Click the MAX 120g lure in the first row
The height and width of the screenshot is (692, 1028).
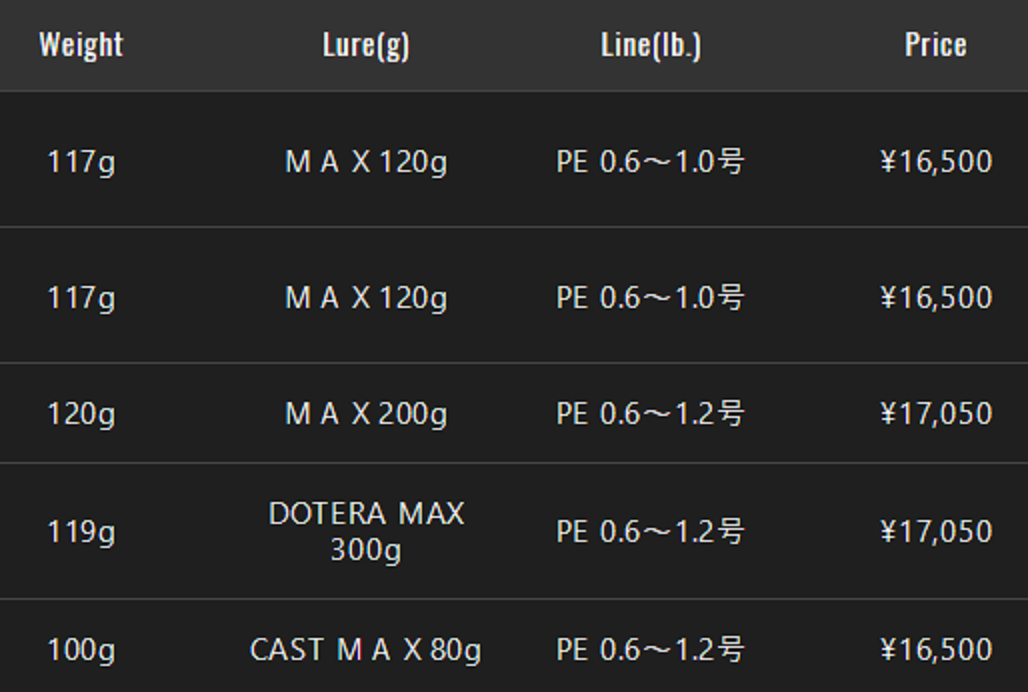click(366, 162)
